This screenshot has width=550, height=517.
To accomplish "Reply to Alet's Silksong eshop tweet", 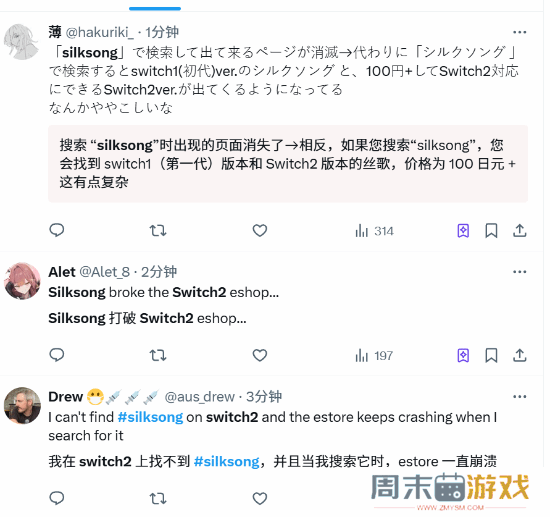I will click(56, 355).
